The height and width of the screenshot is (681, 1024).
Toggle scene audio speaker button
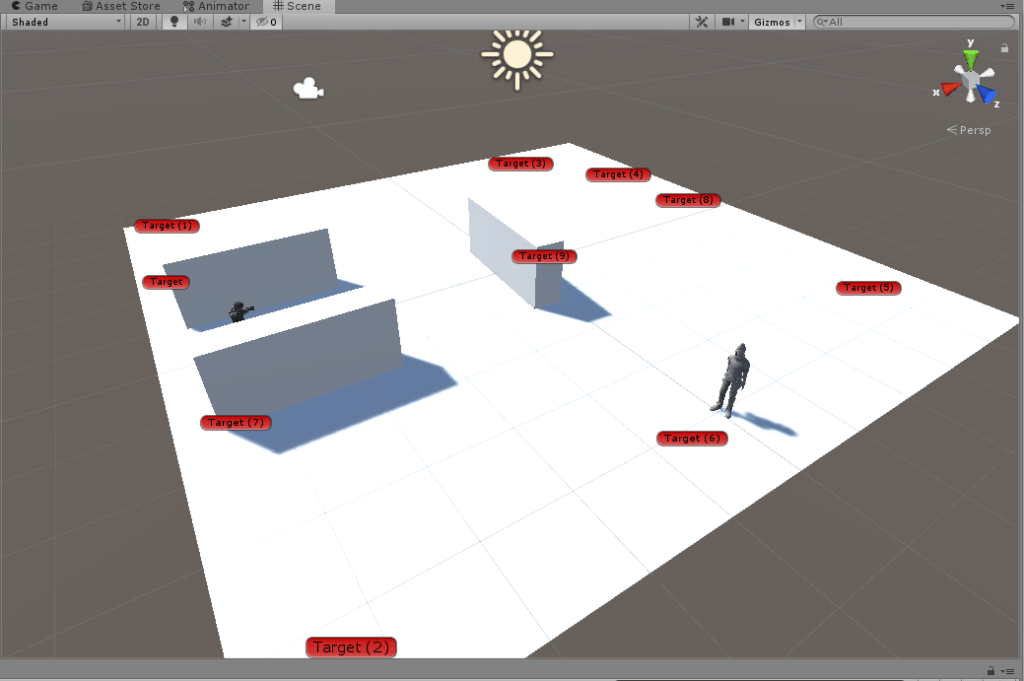pos(200,22)
